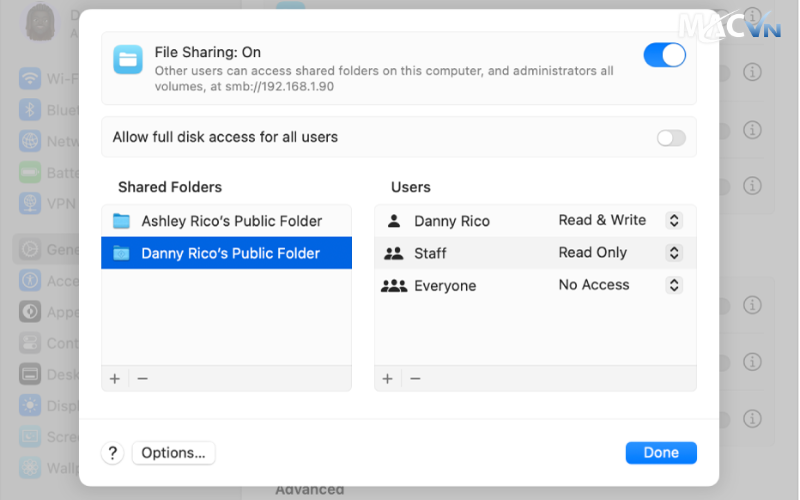Open the help question mark button
This screenshot has height=500, width=800.
(113, 453)
